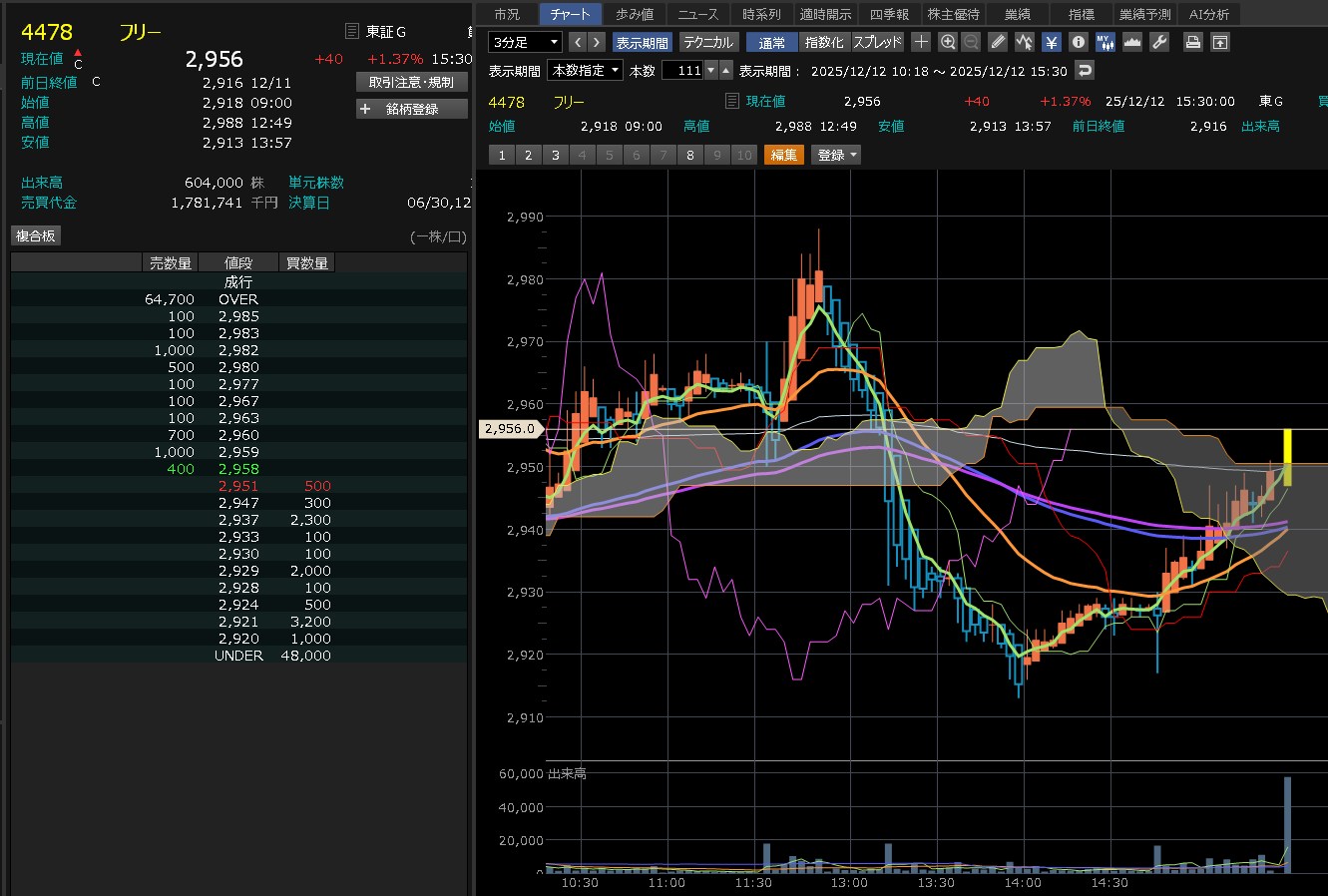Viewport: 1328px width, 896px height.
Task: Enable スプレッド spread mode
Action: pos(877,42)
